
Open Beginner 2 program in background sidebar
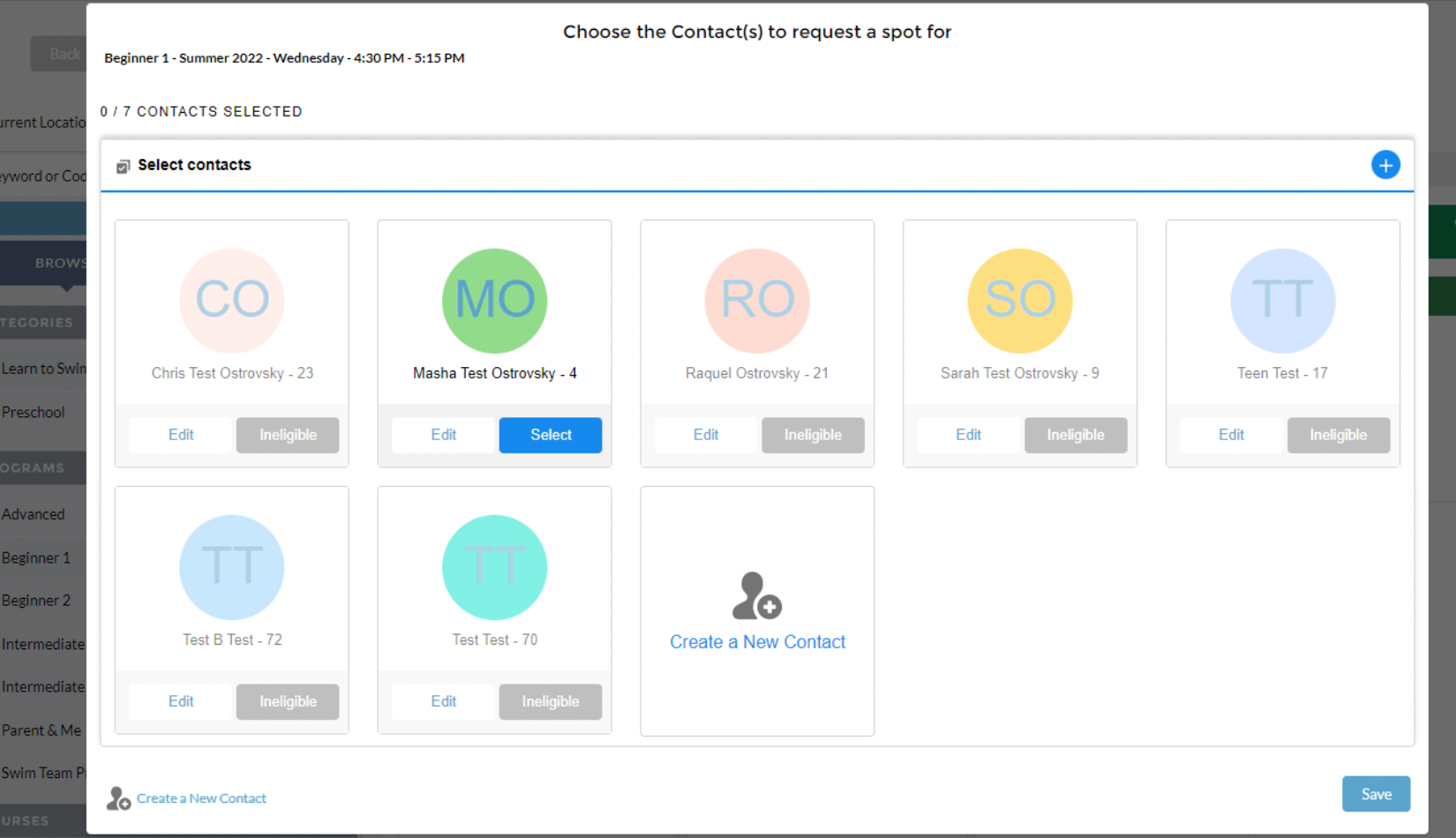tap(36, 600)
